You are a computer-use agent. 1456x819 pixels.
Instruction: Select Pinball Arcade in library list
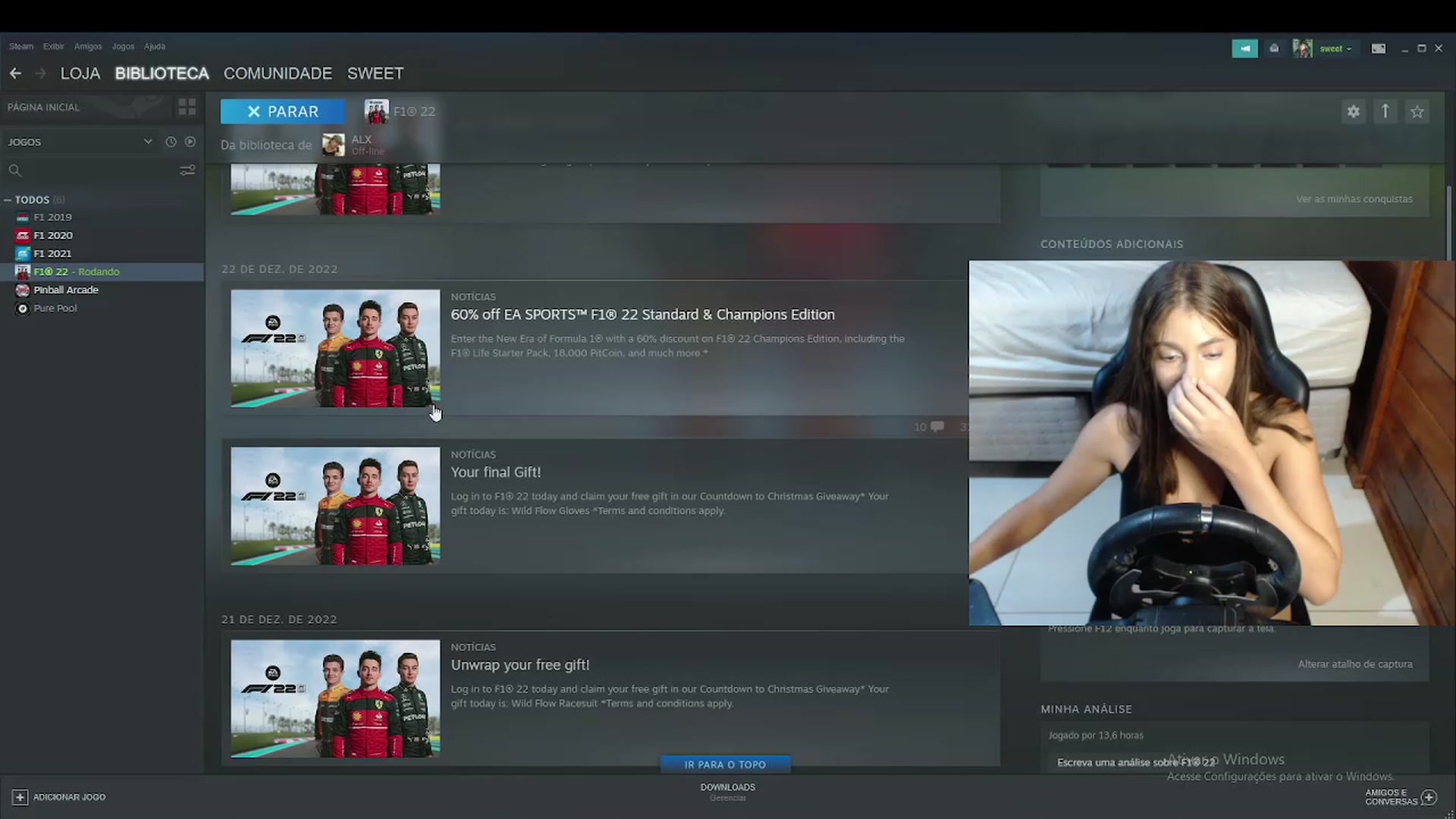[x=102, y=290]
